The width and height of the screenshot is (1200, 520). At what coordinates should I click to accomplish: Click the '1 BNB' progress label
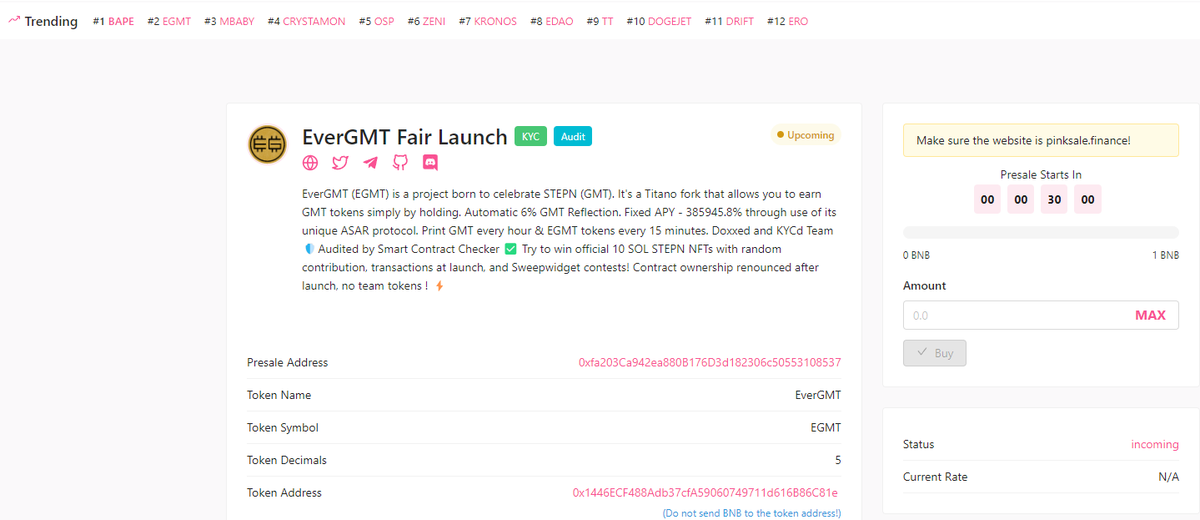[x=1166, y=255]
